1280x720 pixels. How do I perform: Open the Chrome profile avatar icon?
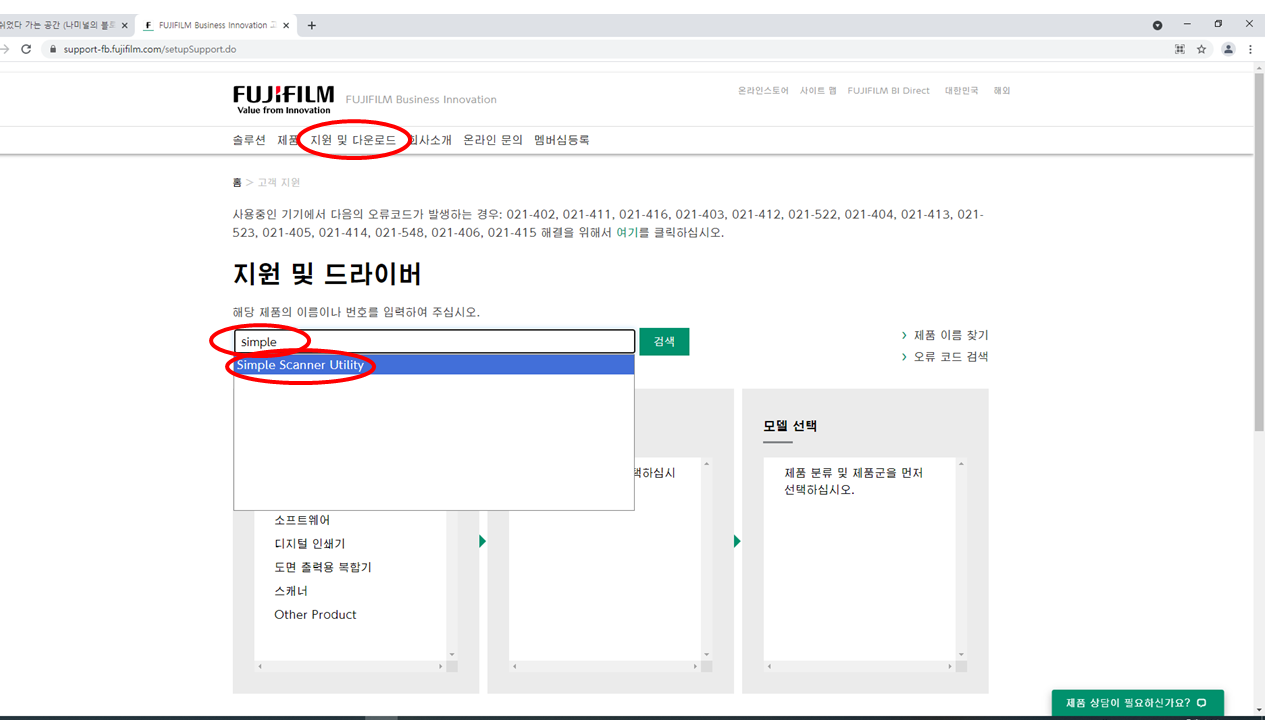[x=1229, y=49]
